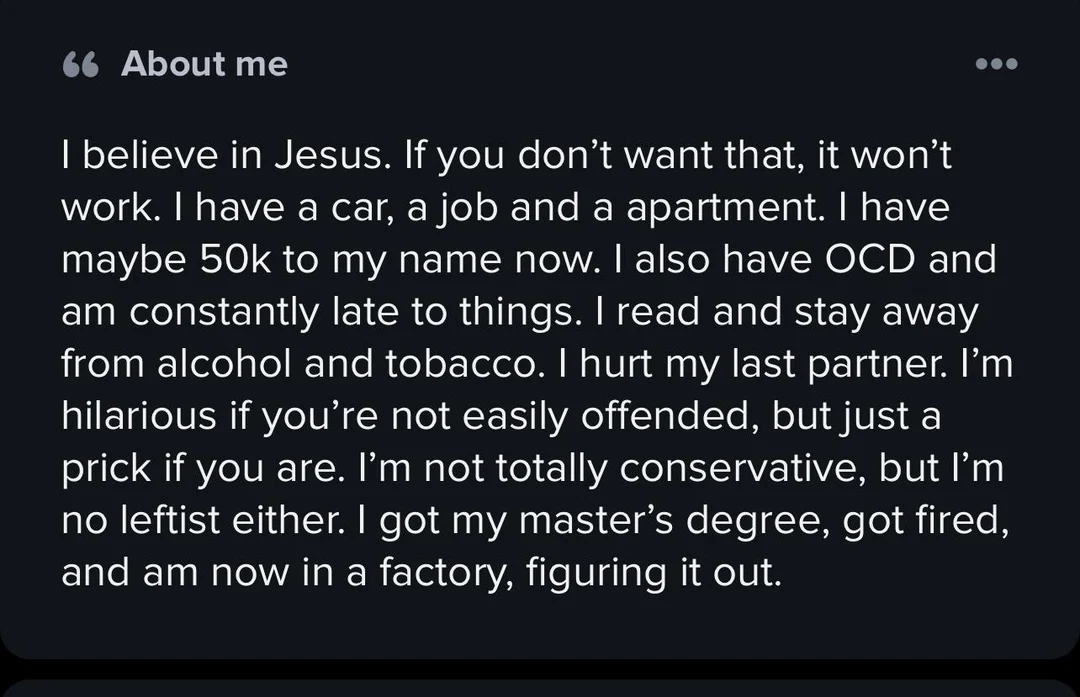Viewport: 1080px width, 697px height.
Task: Open the three-dot more options menu
Action: 996,64
